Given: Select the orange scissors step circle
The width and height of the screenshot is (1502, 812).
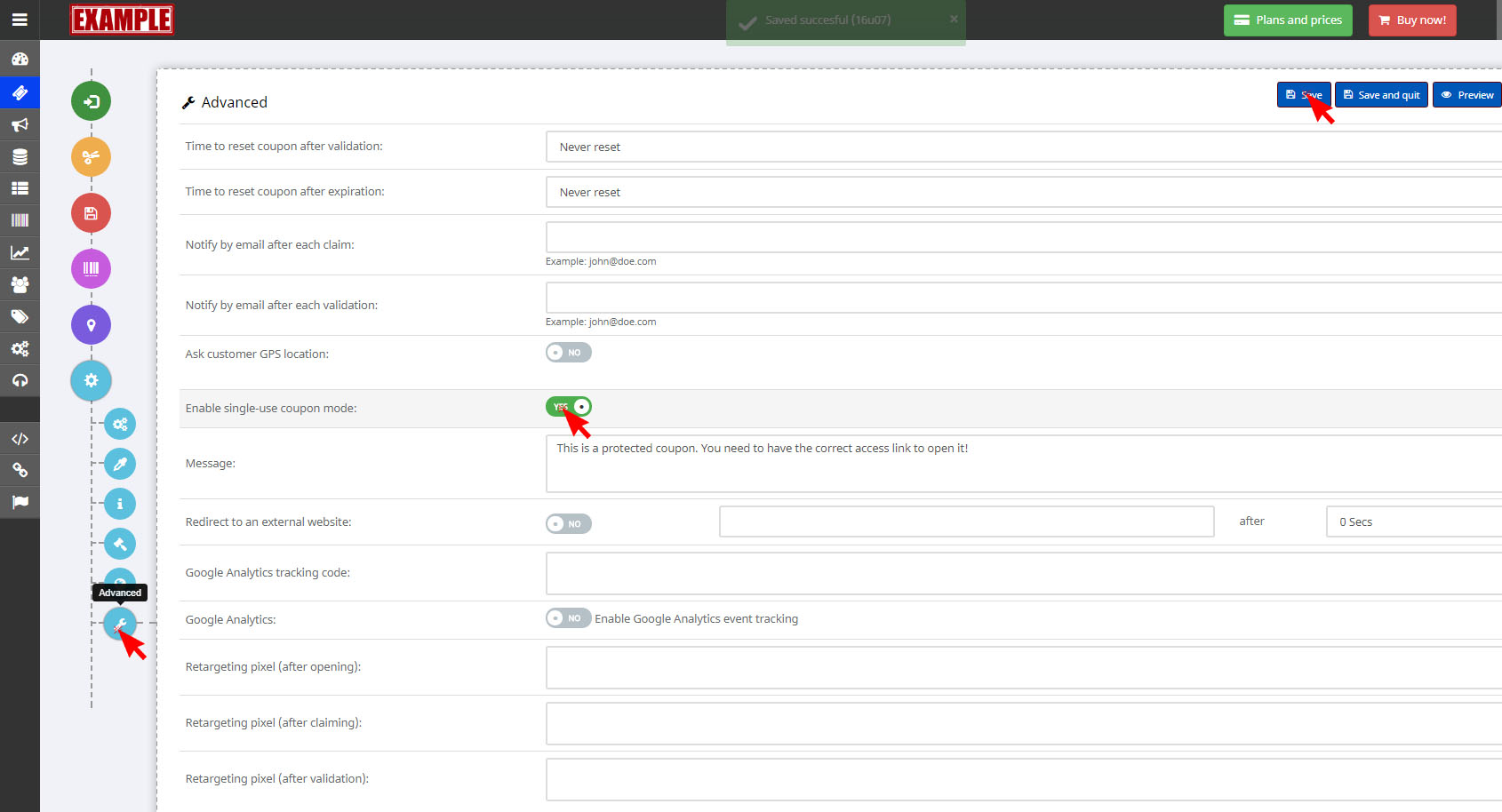Looking at the screenshot, I should [x=91, y=157].
